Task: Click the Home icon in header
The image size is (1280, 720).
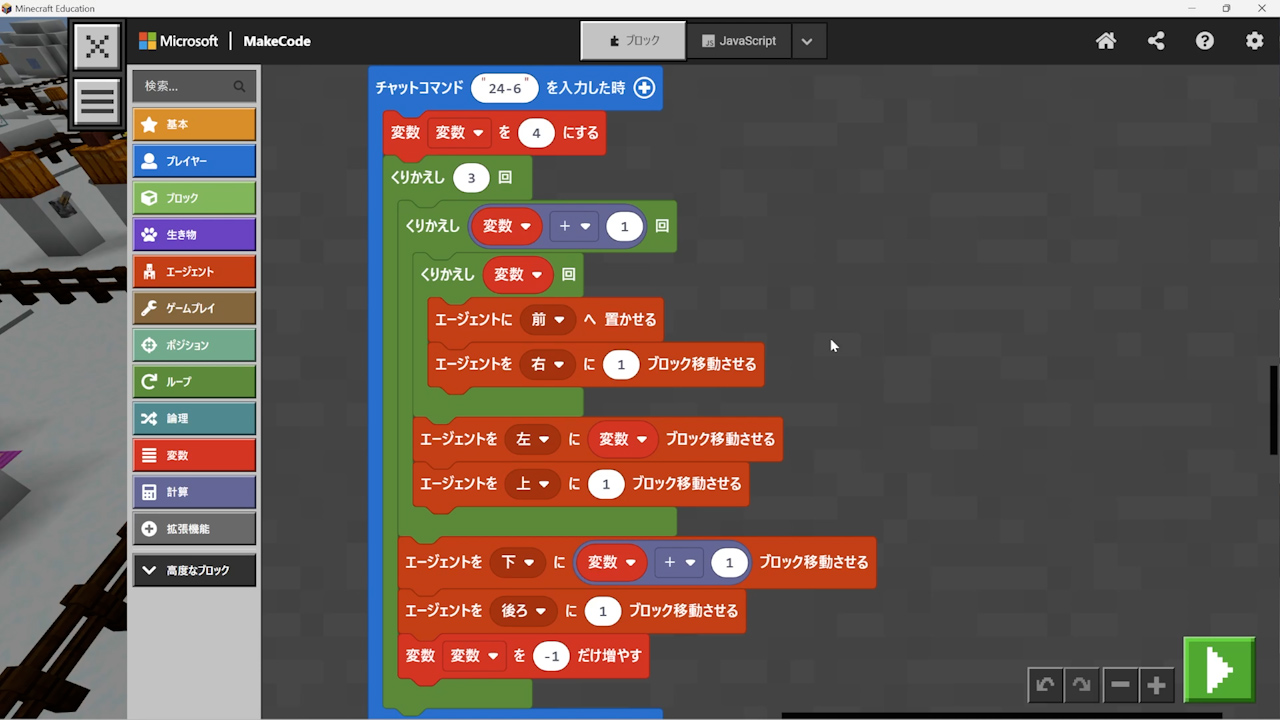Action: (x=1106, y=41)
